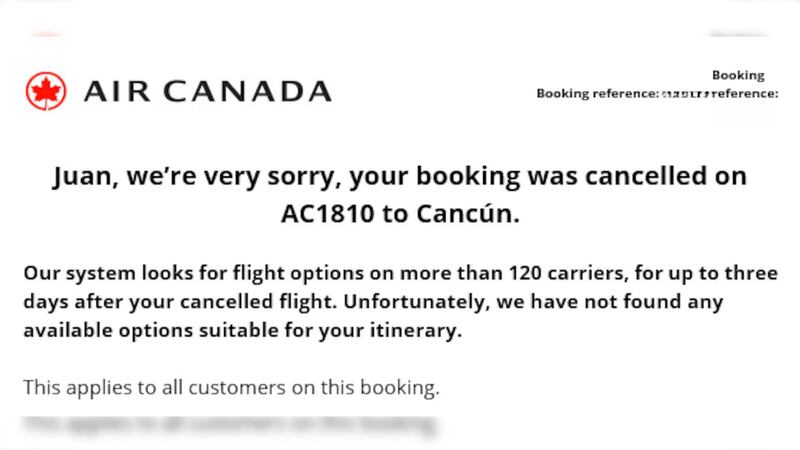Click 'available options suitable for your itinerary'

point(243,331)
